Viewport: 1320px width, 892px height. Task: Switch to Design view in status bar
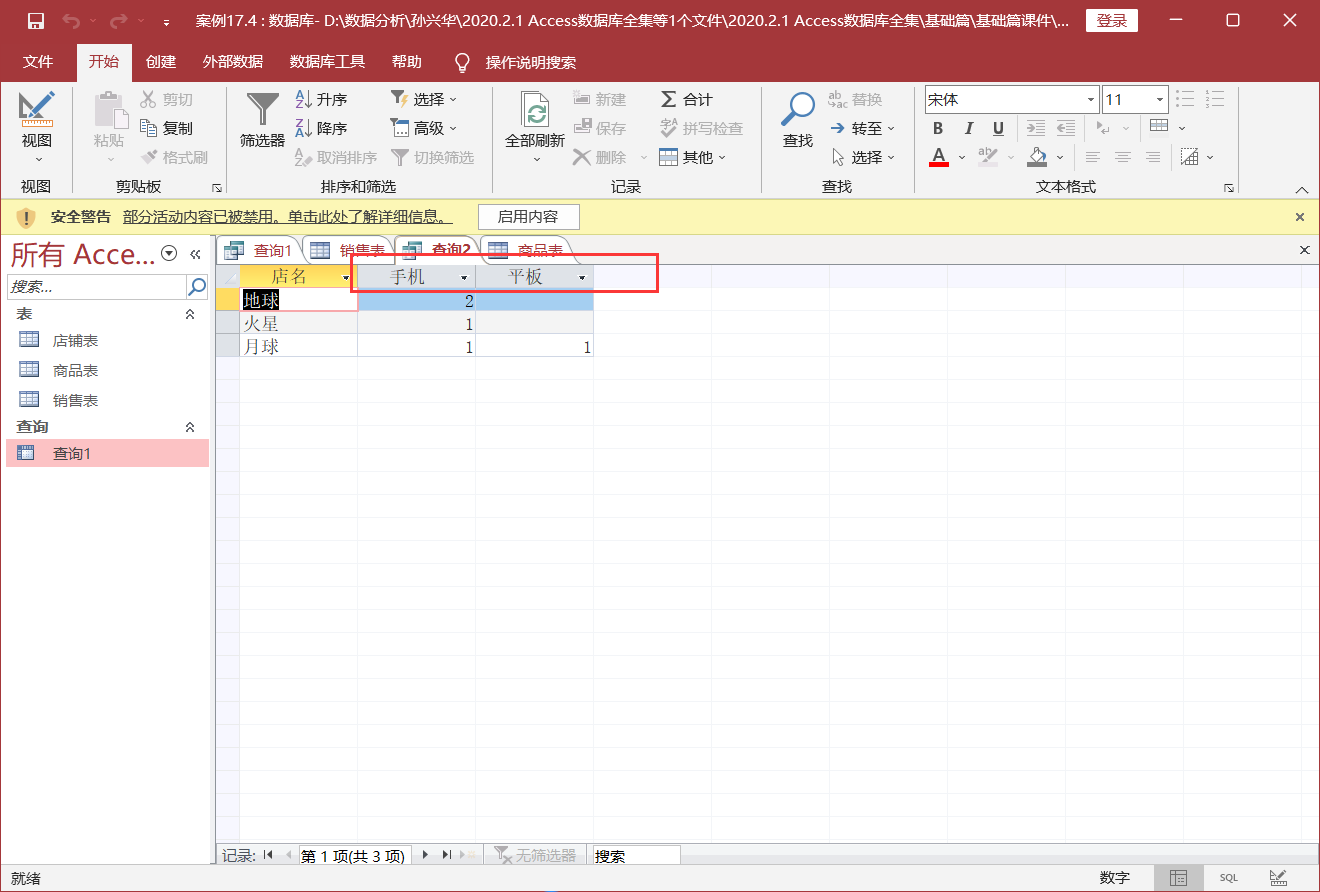tap(1278, 878)
